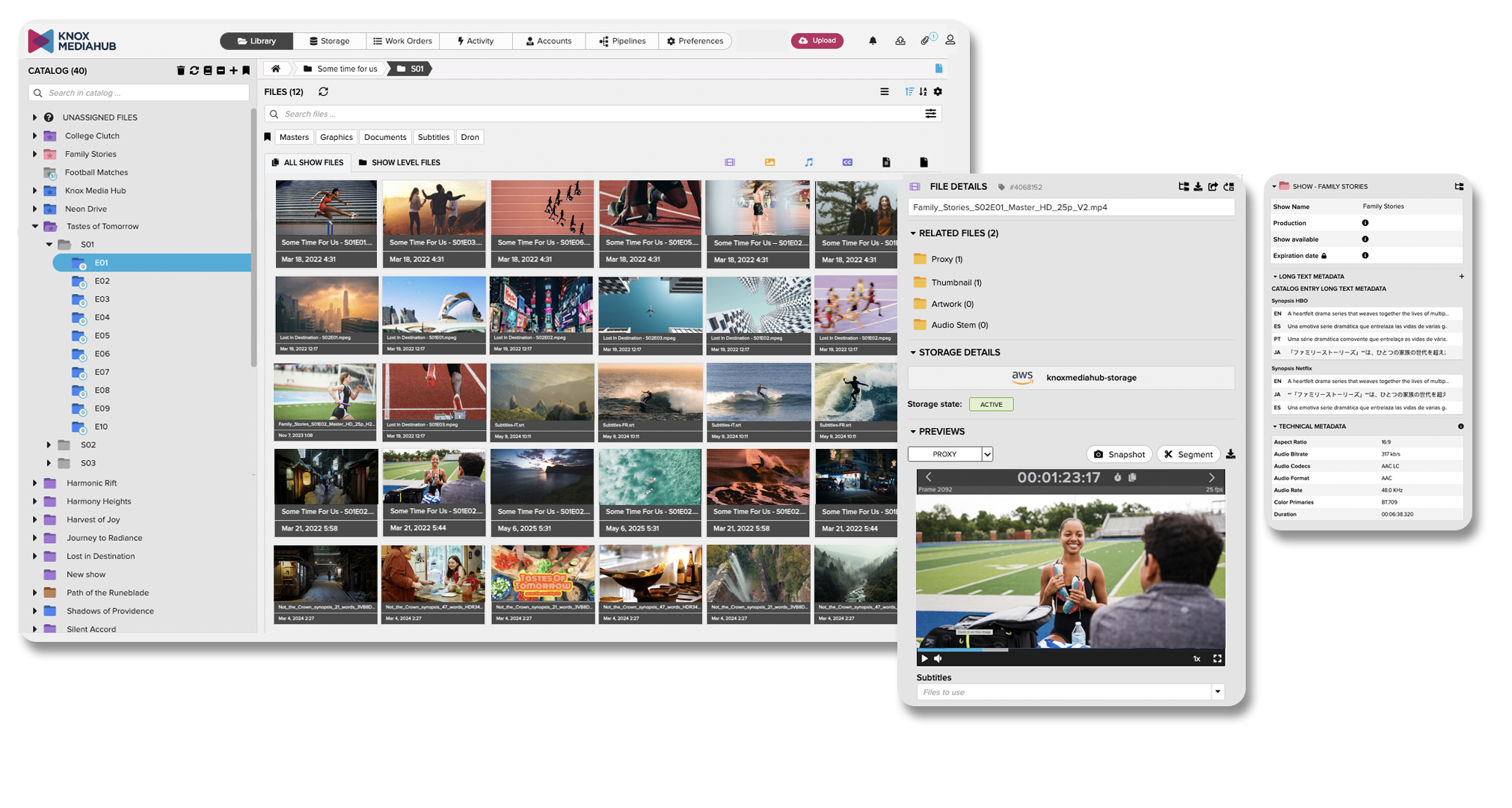The width and height of the screenshot is (1512, 808).
Task: Open the PROXY preview dropdown
Action: 987,454
